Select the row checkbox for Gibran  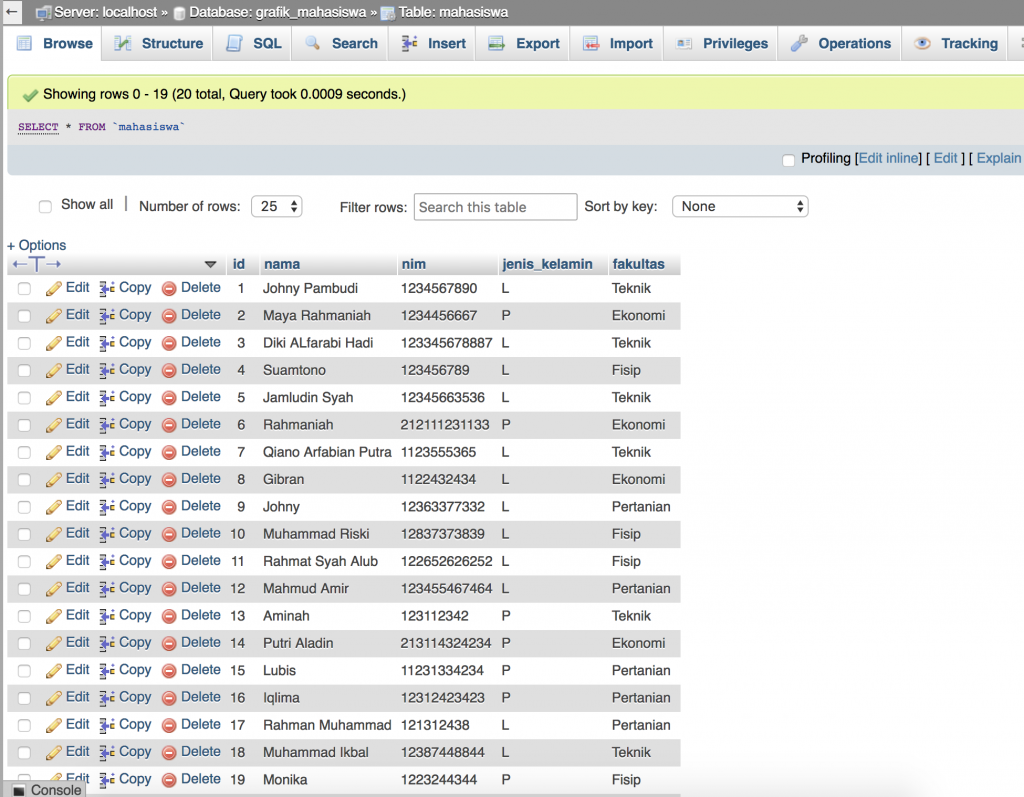[24, 479]
